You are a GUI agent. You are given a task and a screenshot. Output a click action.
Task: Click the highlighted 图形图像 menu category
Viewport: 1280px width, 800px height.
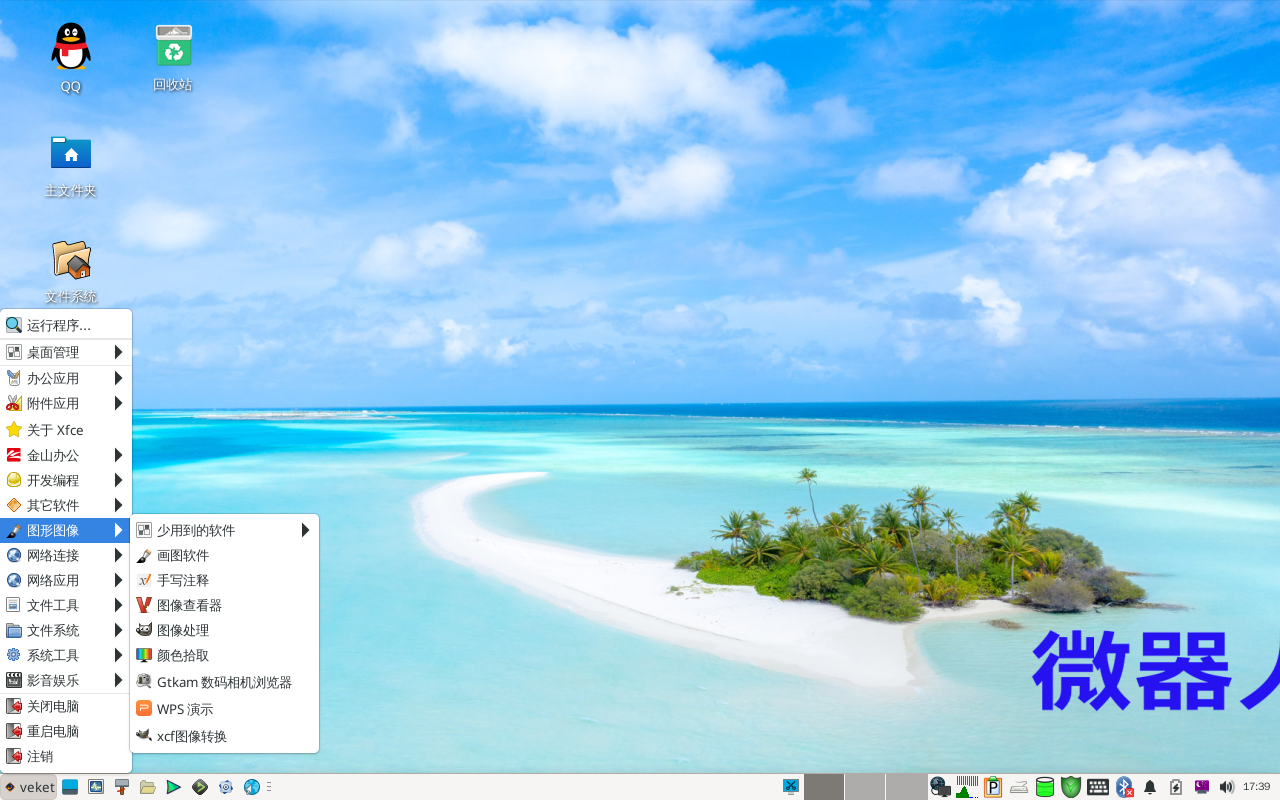(x=66, y=530)
